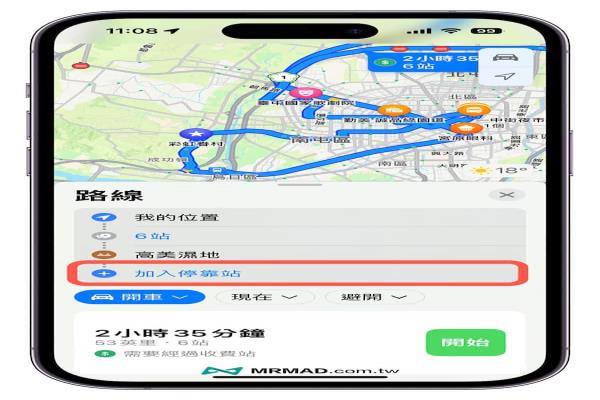The width and height of the screenshot is (600, 400).
Task: Open the 開車 travel mode dropdown
Action: (139, 297)
